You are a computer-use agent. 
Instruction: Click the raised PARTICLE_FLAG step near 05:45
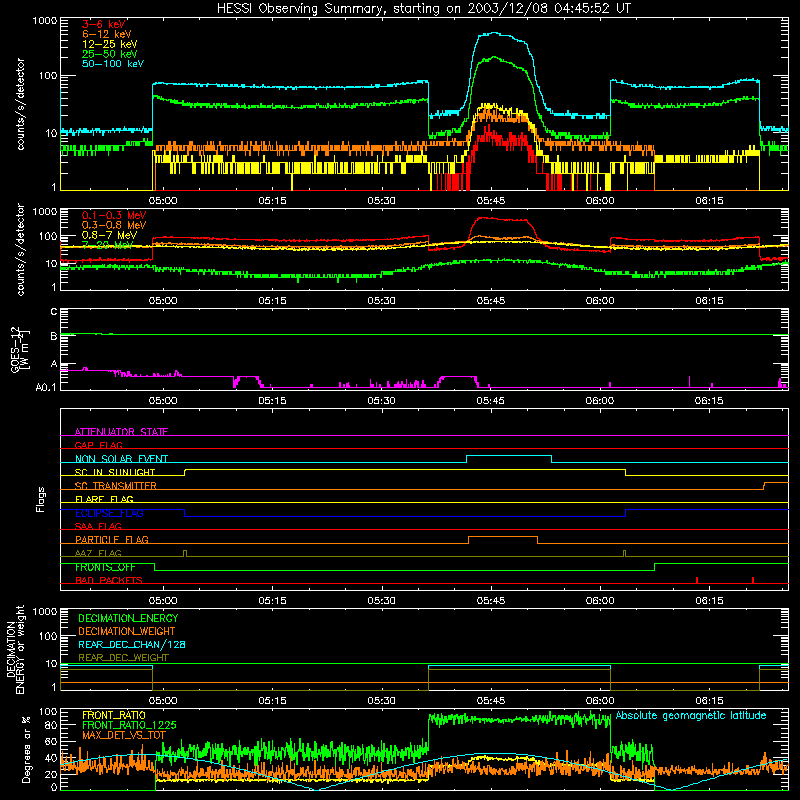click(x=503, y=537)
